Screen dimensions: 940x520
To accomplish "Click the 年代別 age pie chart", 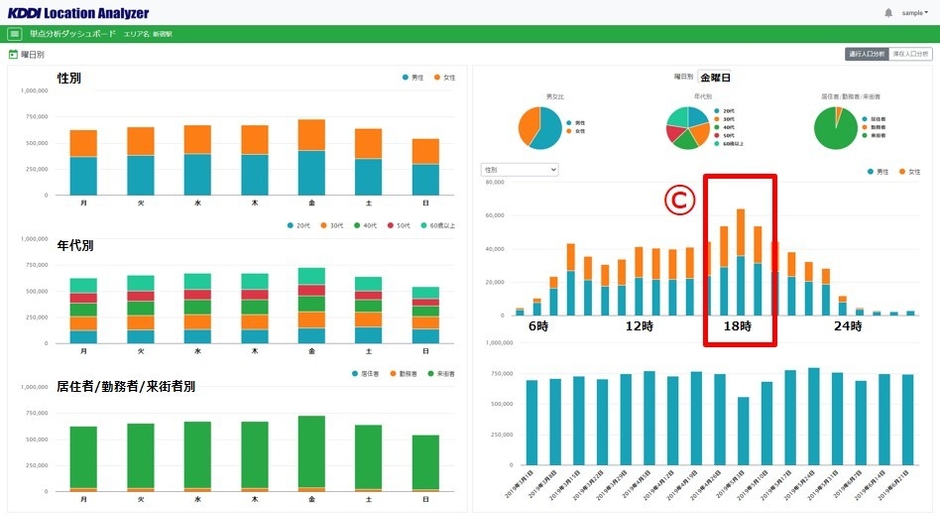I will click(x=689, y=127).
